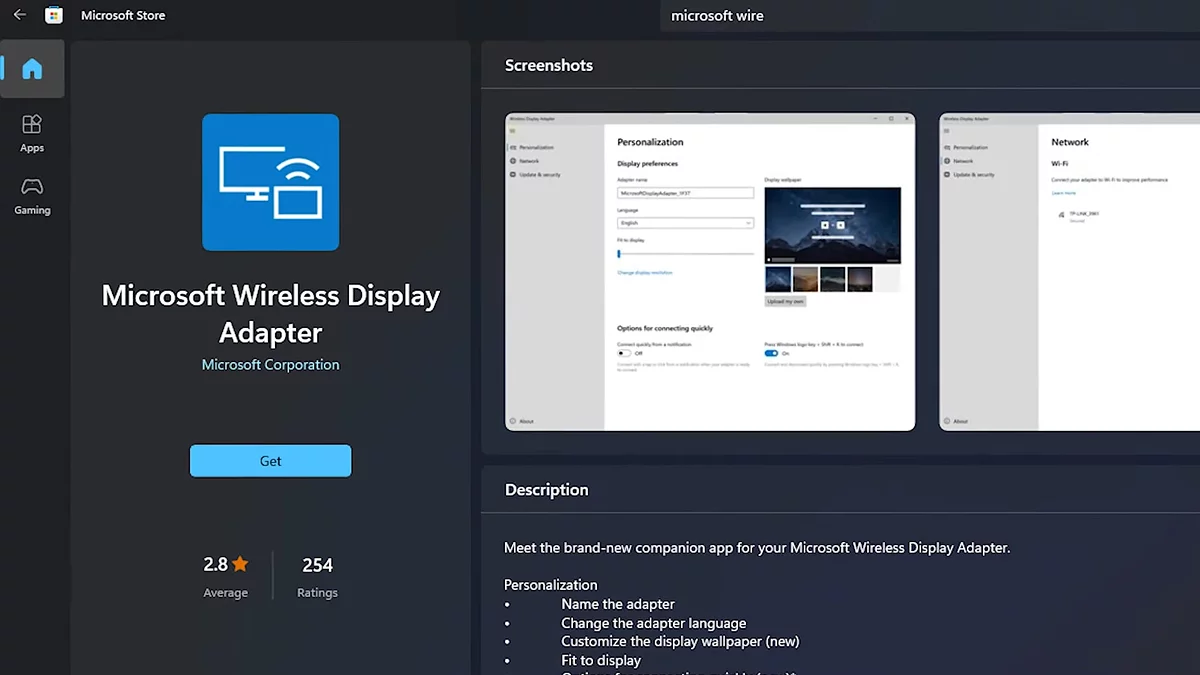
Task: Click the Description section heading
Action: (547, 490)
